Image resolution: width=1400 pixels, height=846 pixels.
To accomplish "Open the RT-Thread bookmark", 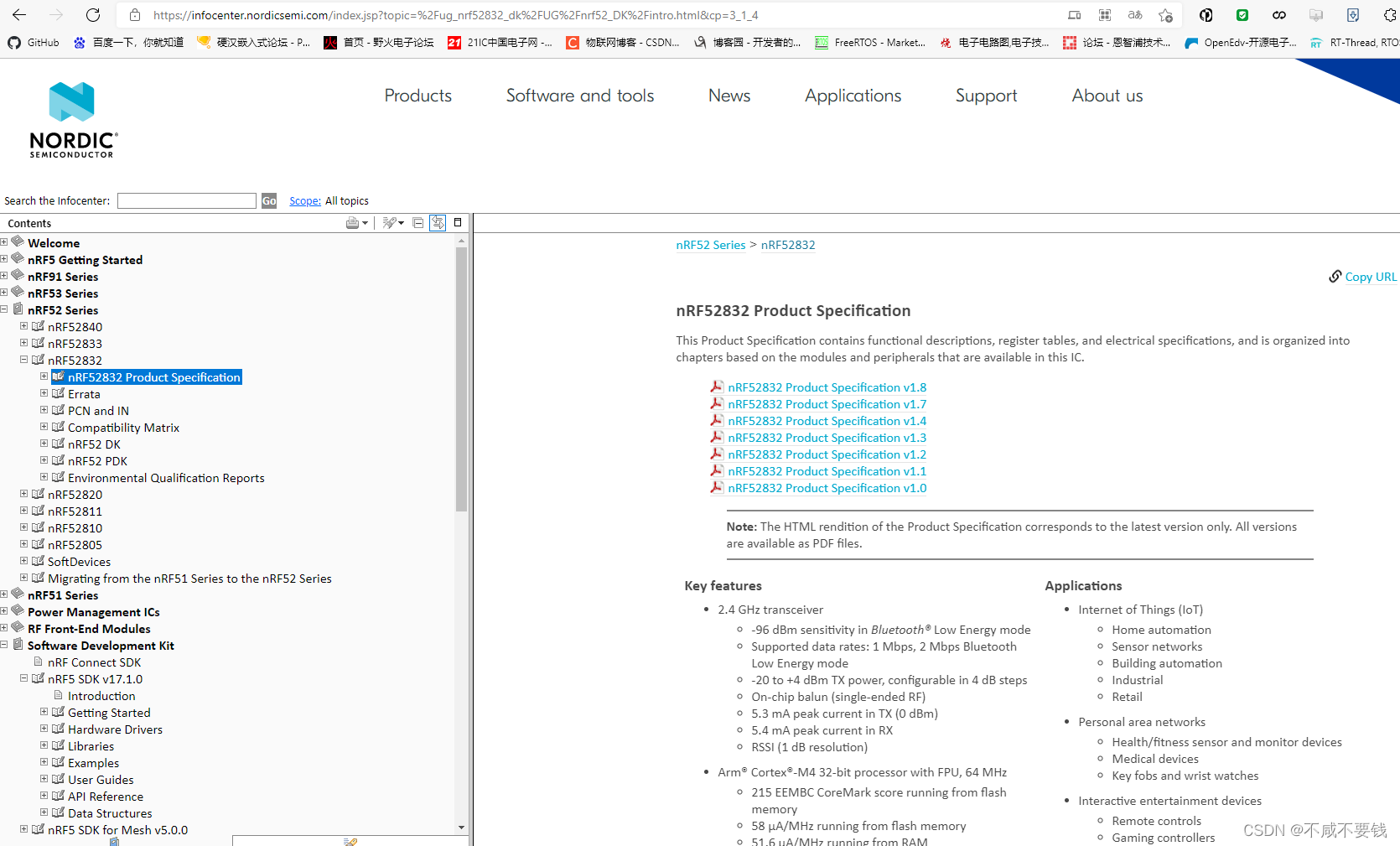I will pyautogui.click(x=1354, y=42).
